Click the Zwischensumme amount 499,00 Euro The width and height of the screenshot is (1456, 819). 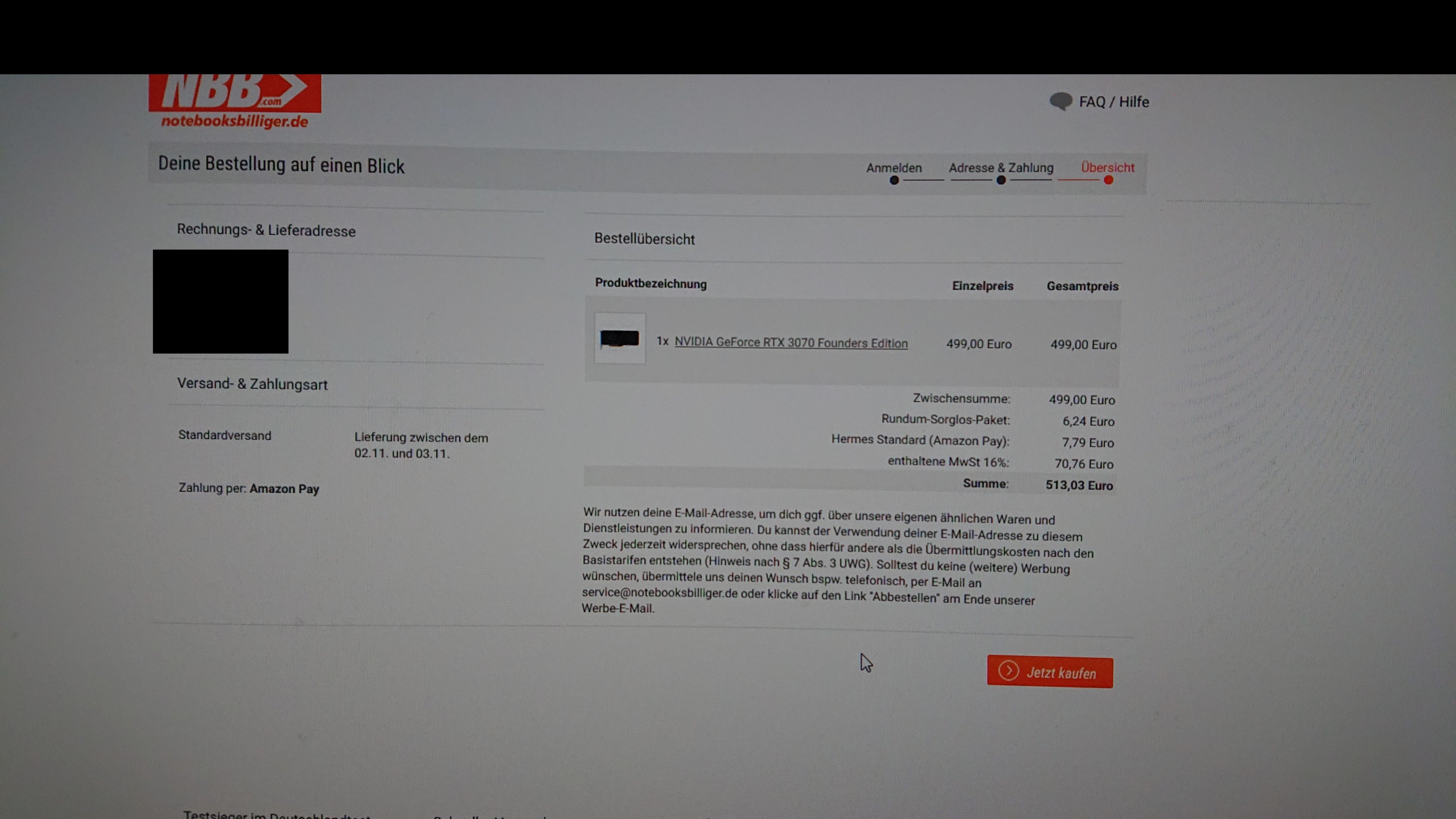(1082, 400)
